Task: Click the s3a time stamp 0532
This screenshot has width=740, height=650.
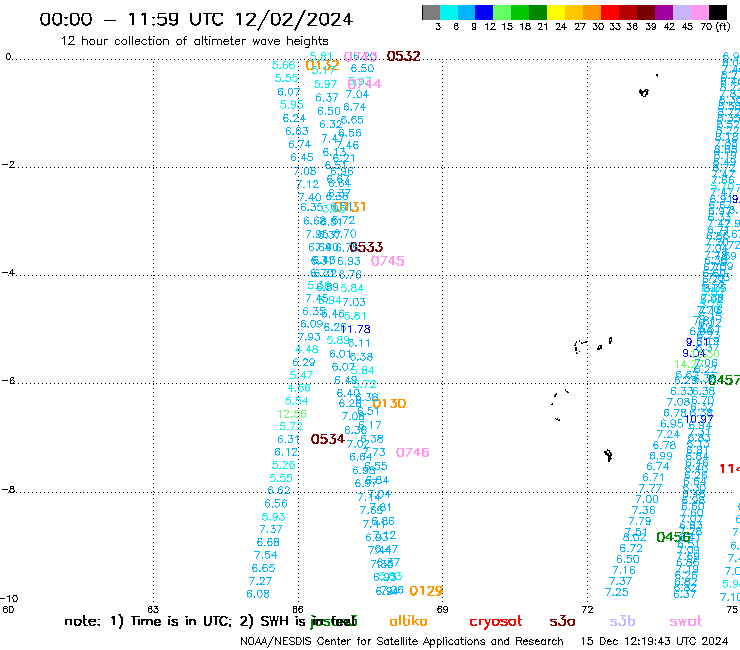Action: [404, 56]
